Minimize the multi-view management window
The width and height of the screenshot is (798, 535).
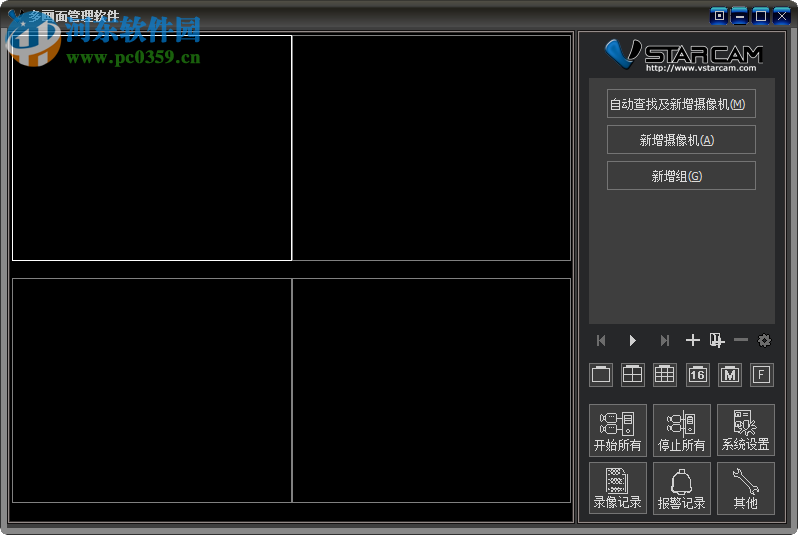(739, 16)
